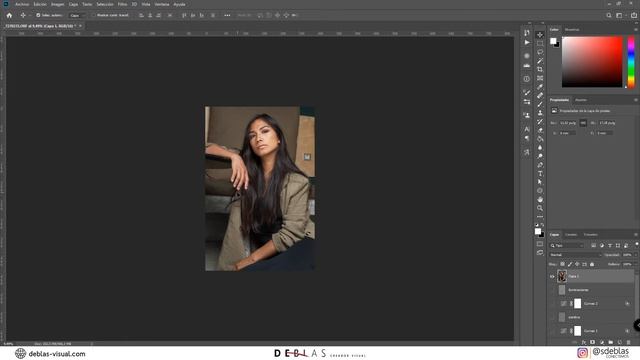The height and width of the screenshot is (360, 640).
Task: Open the Color panel flyout menu
Action: click(x=636, y=29)
